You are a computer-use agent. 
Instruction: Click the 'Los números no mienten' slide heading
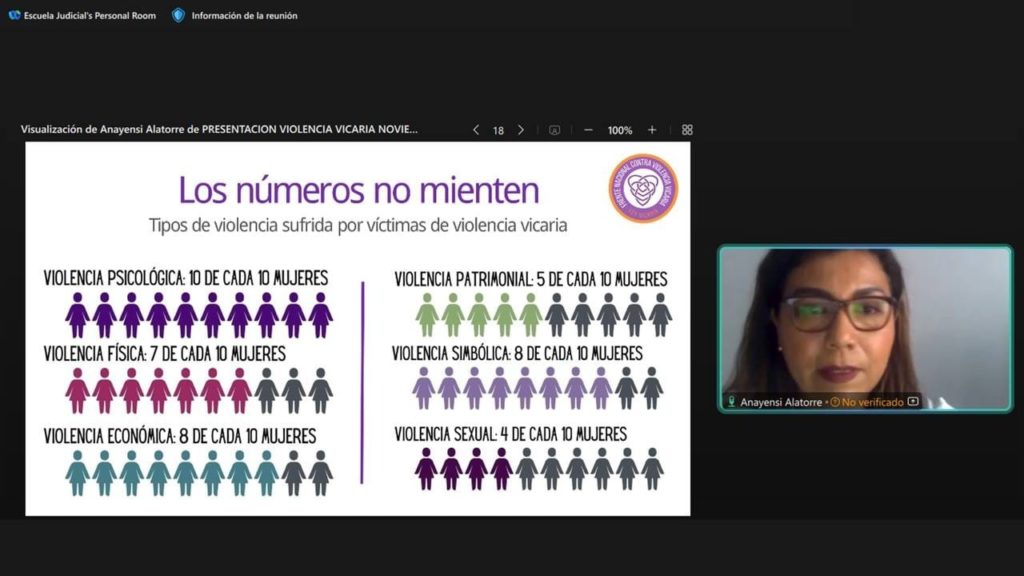pos(358,190)
